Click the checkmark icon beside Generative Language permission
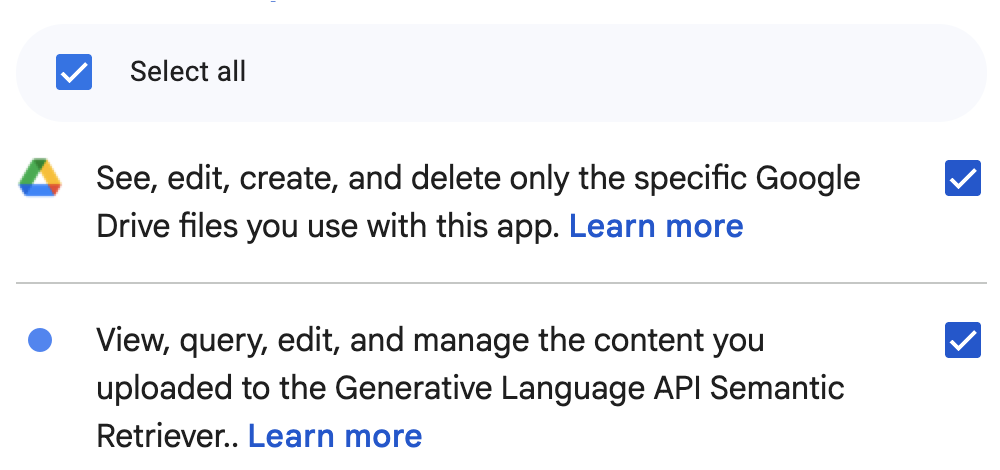The width and height of the screenshot is (1000, 470). 962,341
